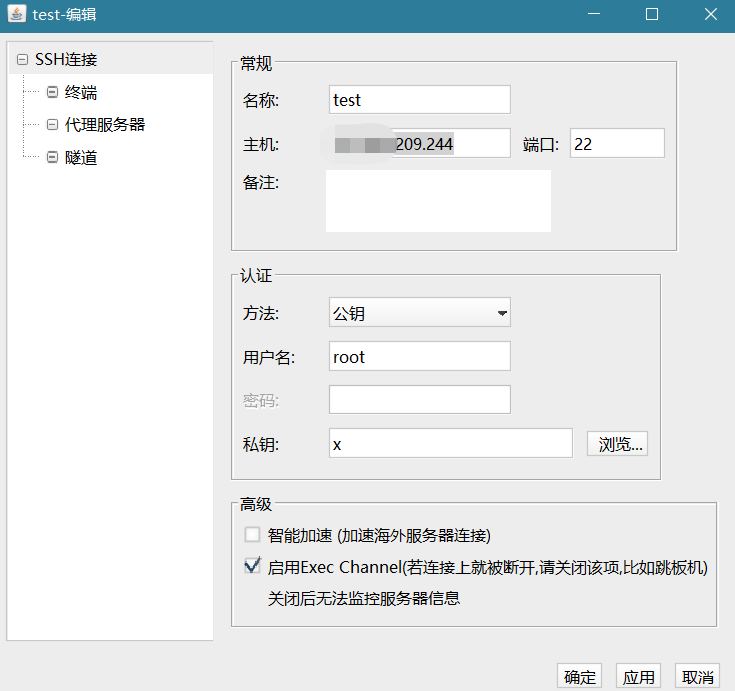Click the 代理服务器 node's tree icon
The image size is (735, 691).
click(52, 125)
